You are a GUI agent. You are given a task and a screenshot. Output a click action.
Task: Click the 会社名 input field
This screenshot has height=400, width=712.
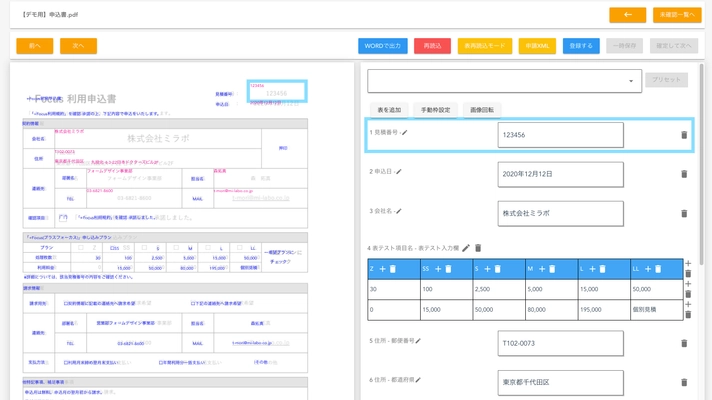point(560,213)
